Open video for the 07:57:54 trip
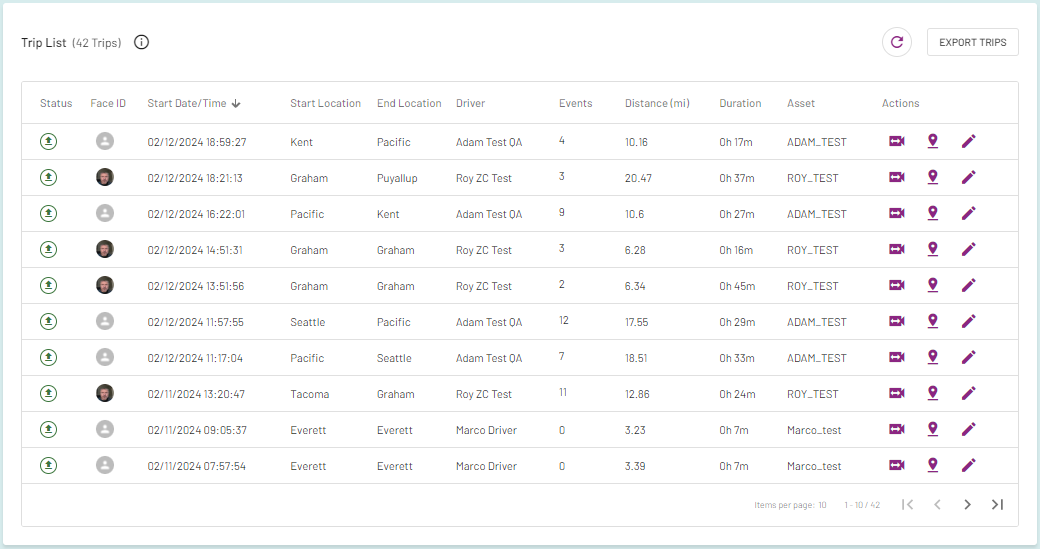Viewport: 1040px width, 549px height. 897,465
